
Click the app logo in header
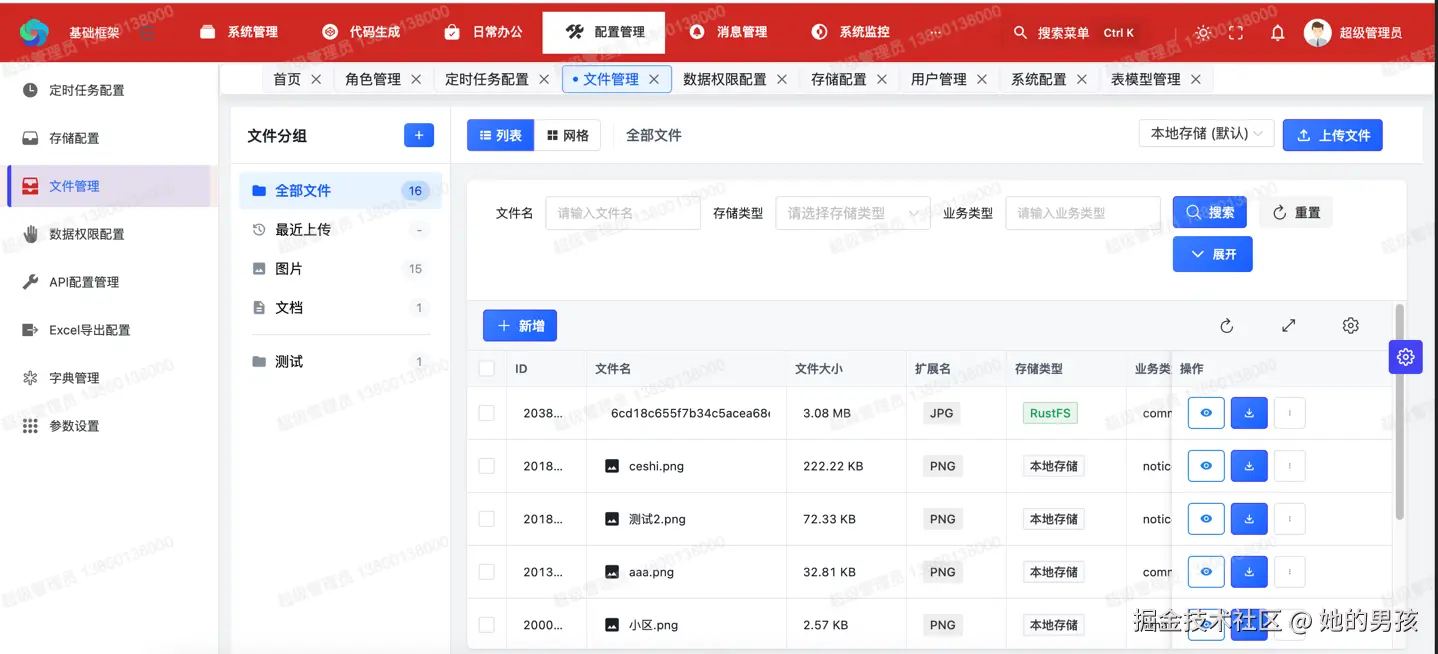point(34,32)
